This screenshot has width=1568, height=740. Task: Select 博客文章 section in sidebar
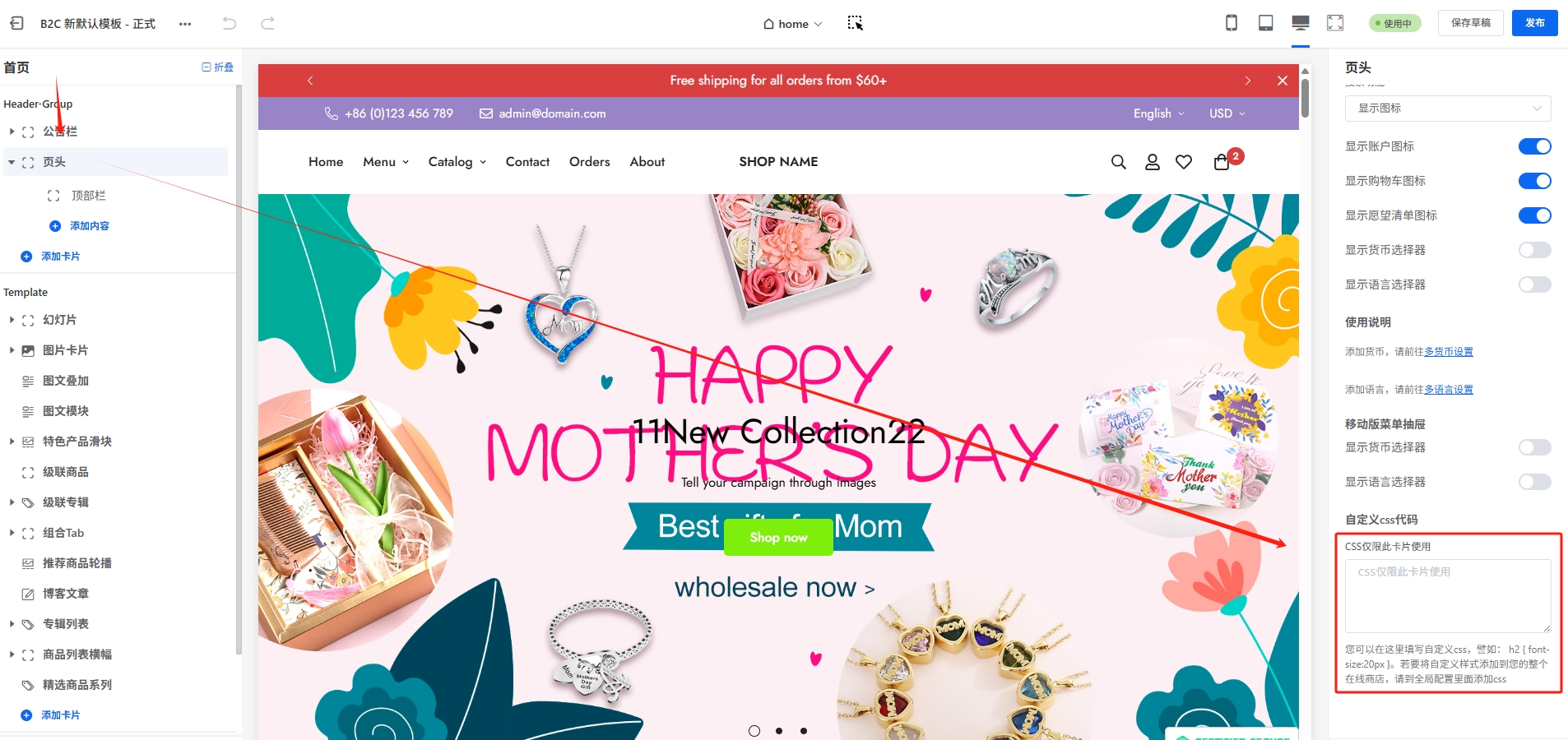coord(66,594)
